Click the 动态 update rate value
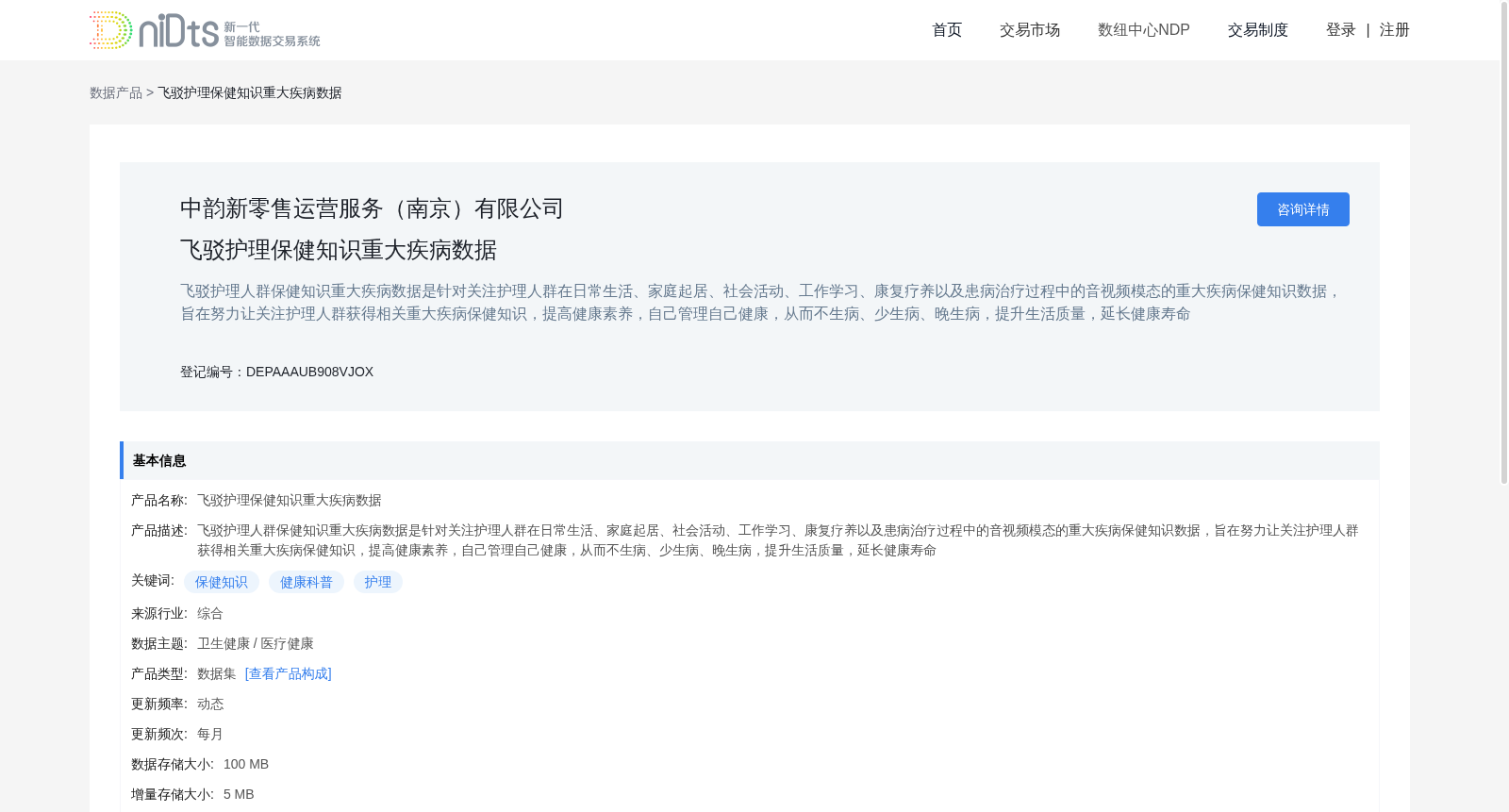Image resolution: width=1509 pixels, height=812 pixels. coord(210,704)
